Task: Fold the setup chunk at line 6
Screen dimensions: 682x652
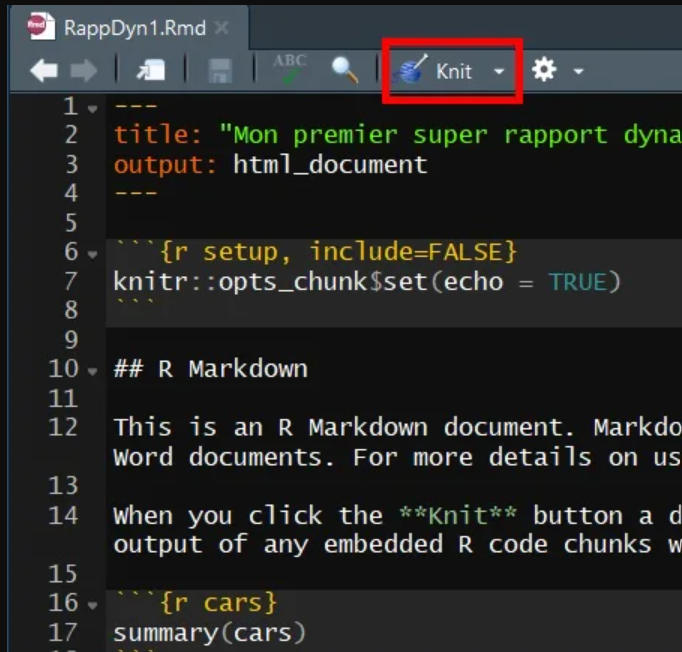Action: [93, 252]
